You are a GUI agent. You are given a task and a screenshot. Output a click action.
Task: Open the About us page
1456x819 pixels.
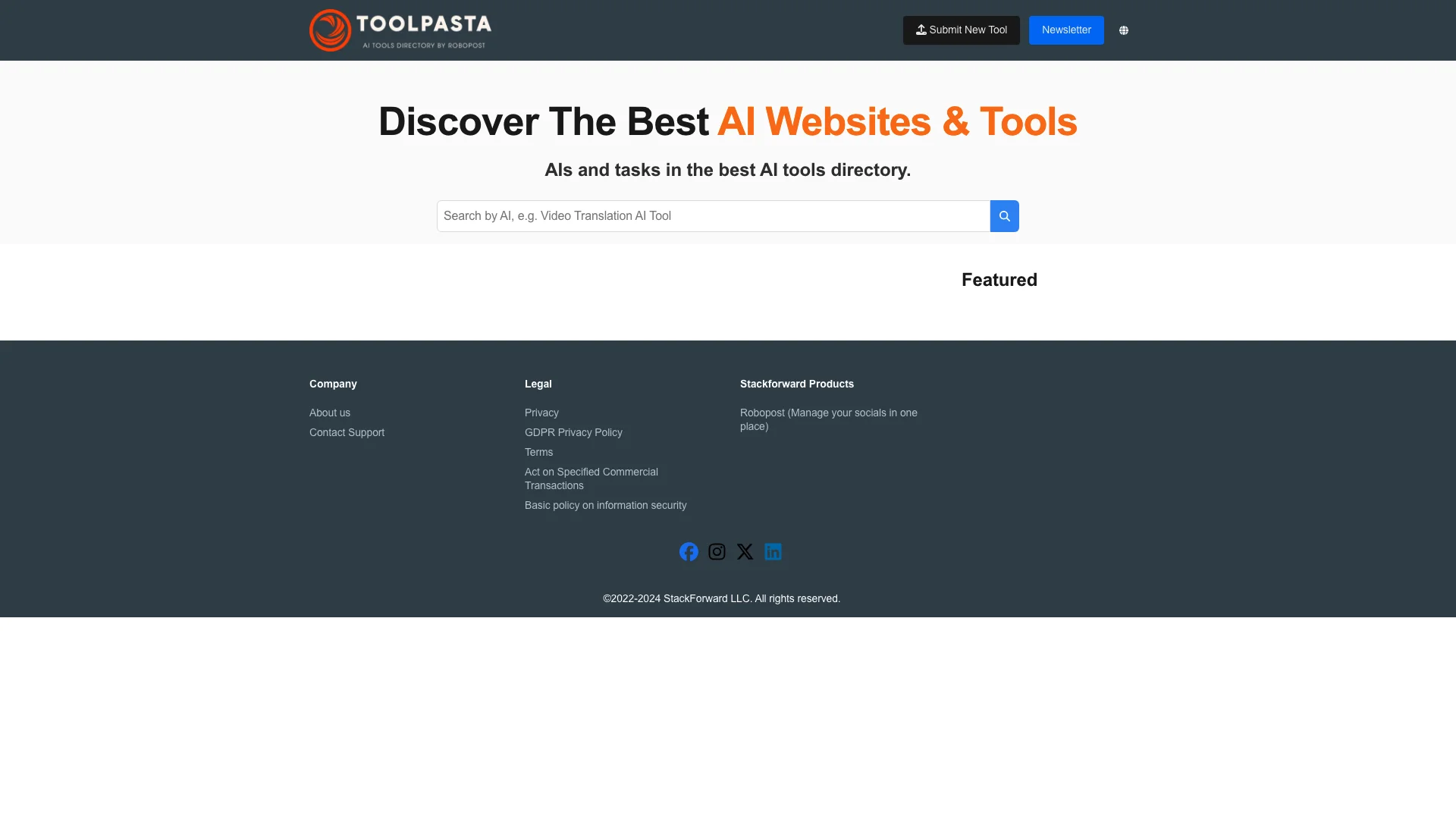coord(330,412)
